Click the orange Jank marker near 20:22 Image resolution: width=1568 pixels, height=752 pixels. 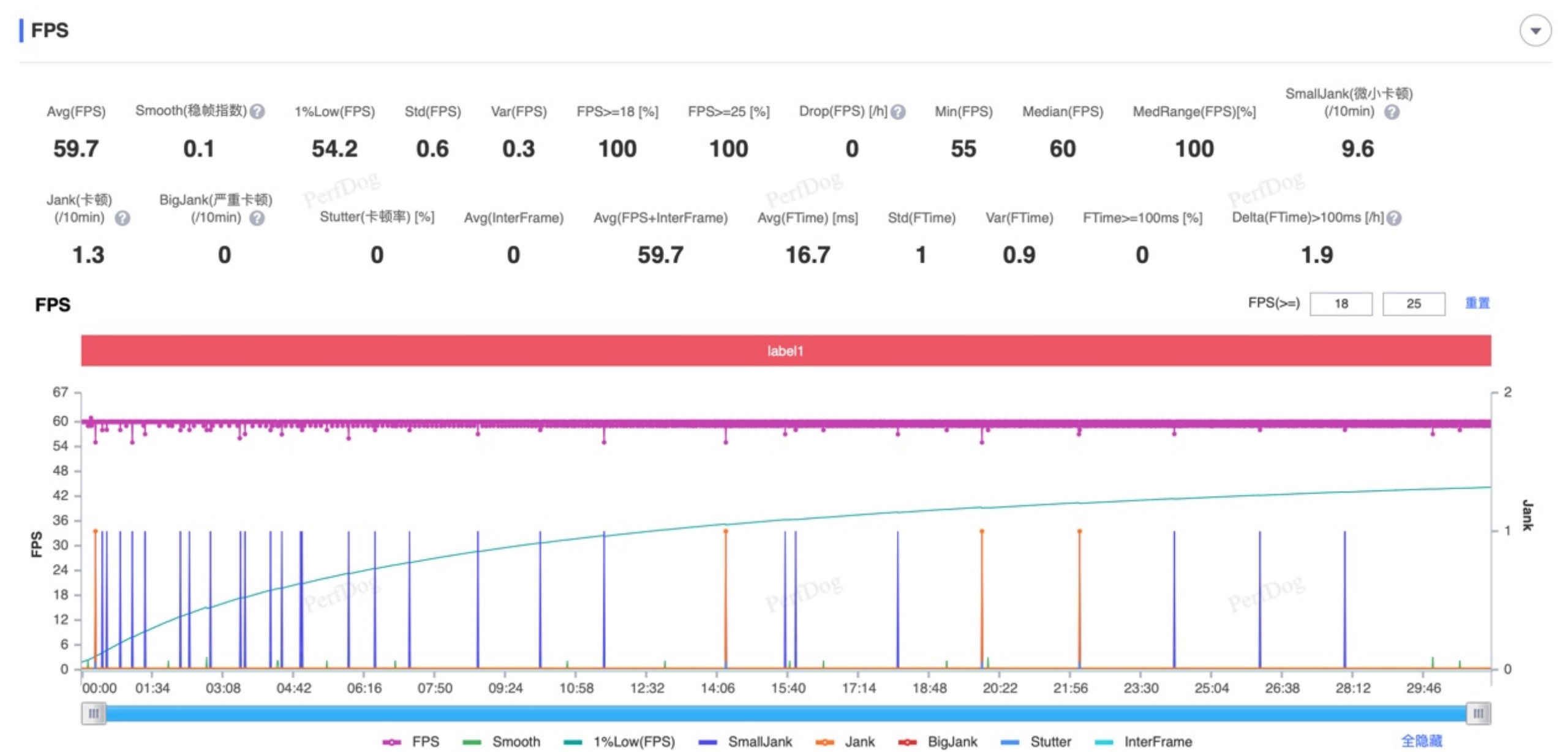[981, 532]
